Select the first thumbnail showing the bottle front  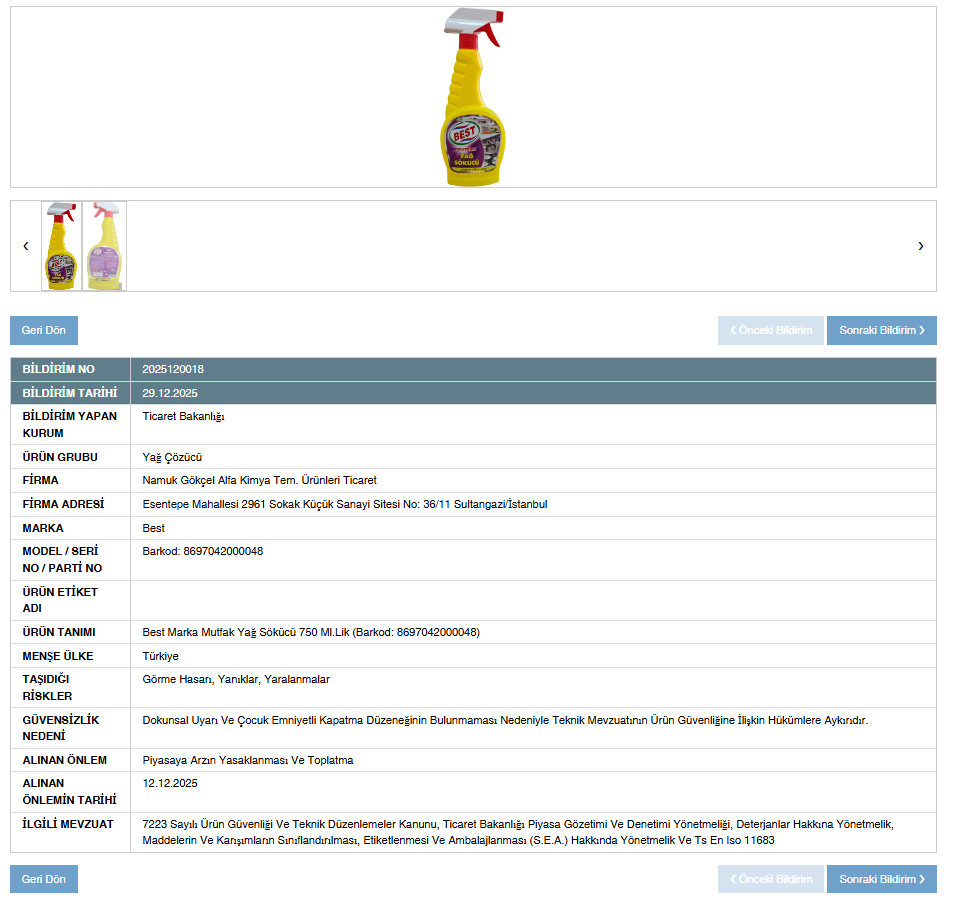62,246
